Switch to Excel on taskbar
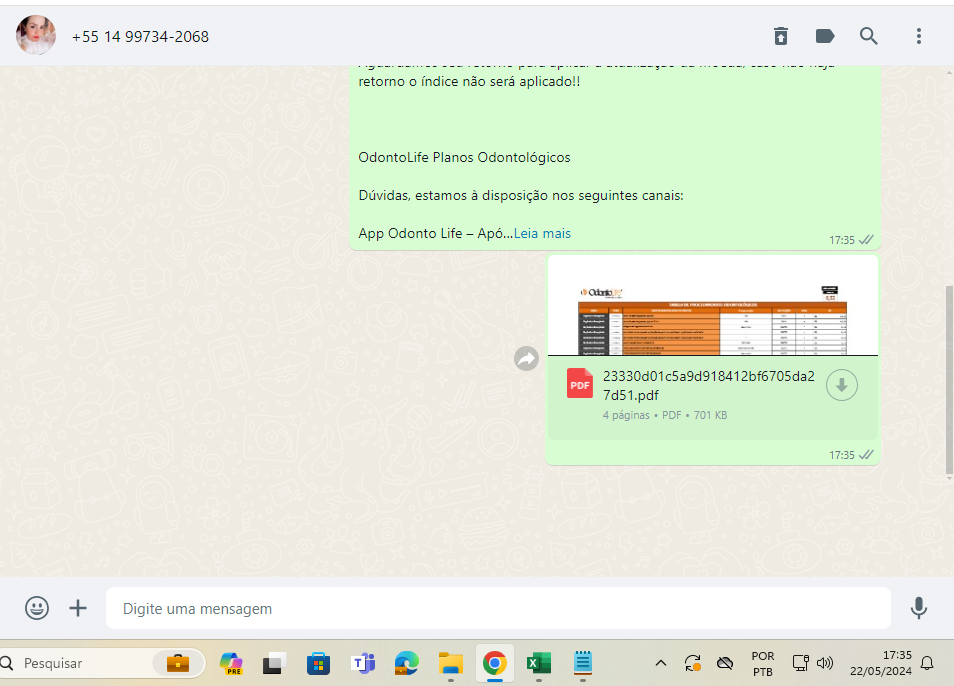The image size is (954, 686). [539, 663]
